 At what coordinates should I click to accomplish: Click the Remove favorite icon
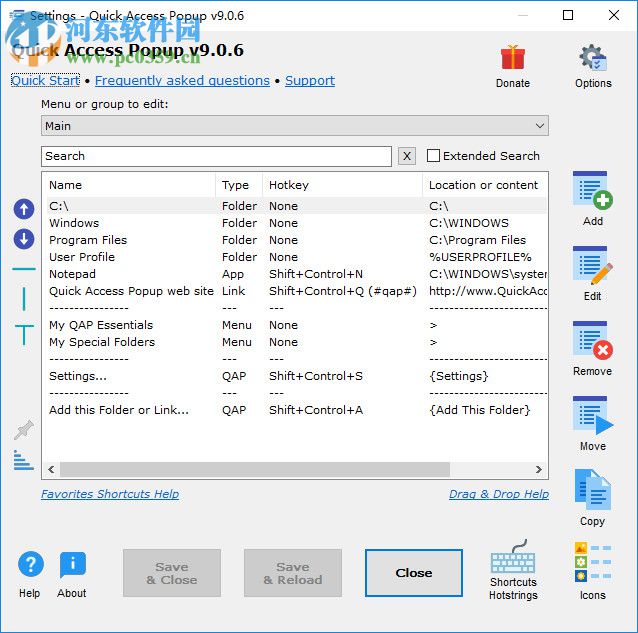[592, 341]
